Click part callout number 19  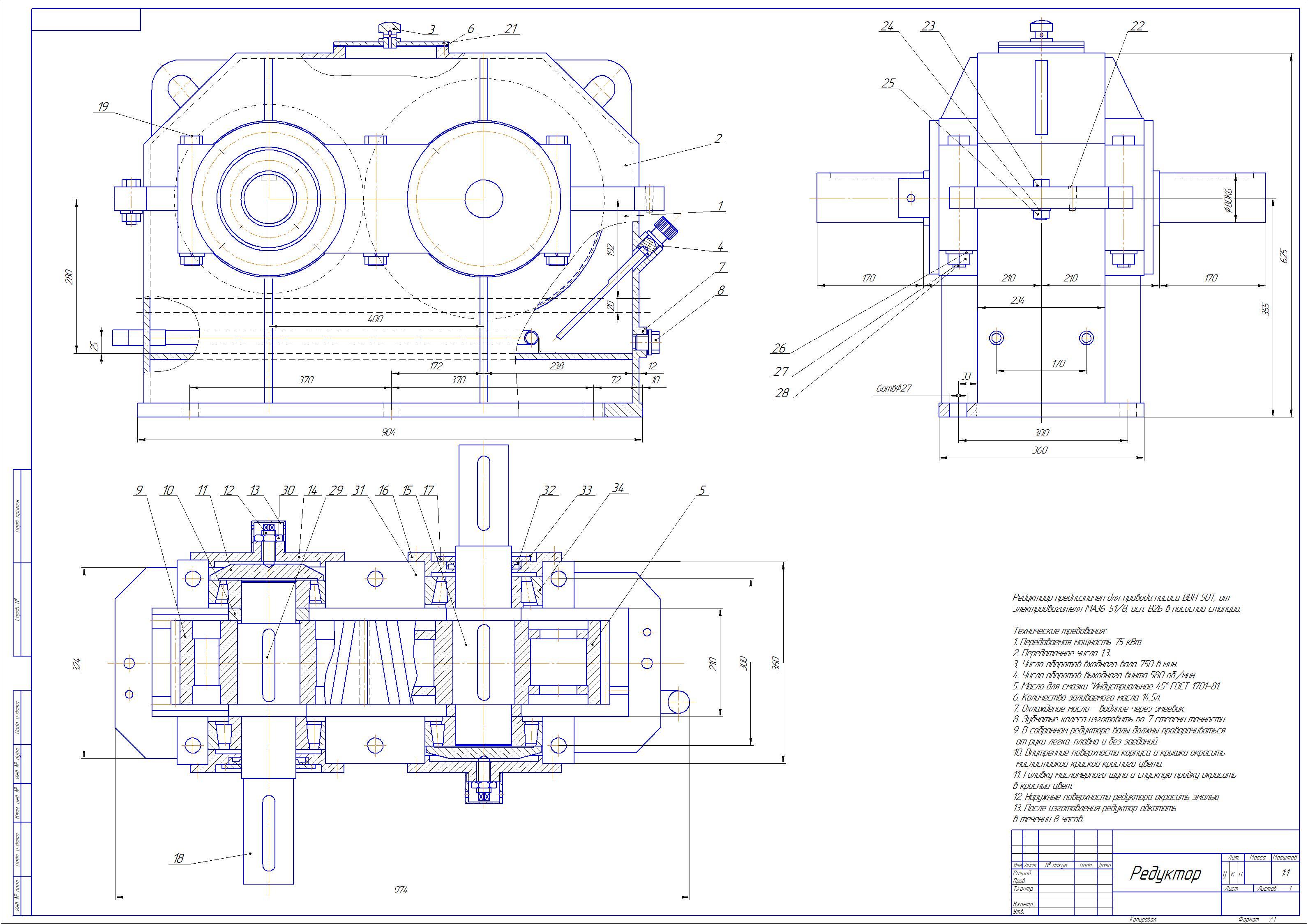(103, 106)
